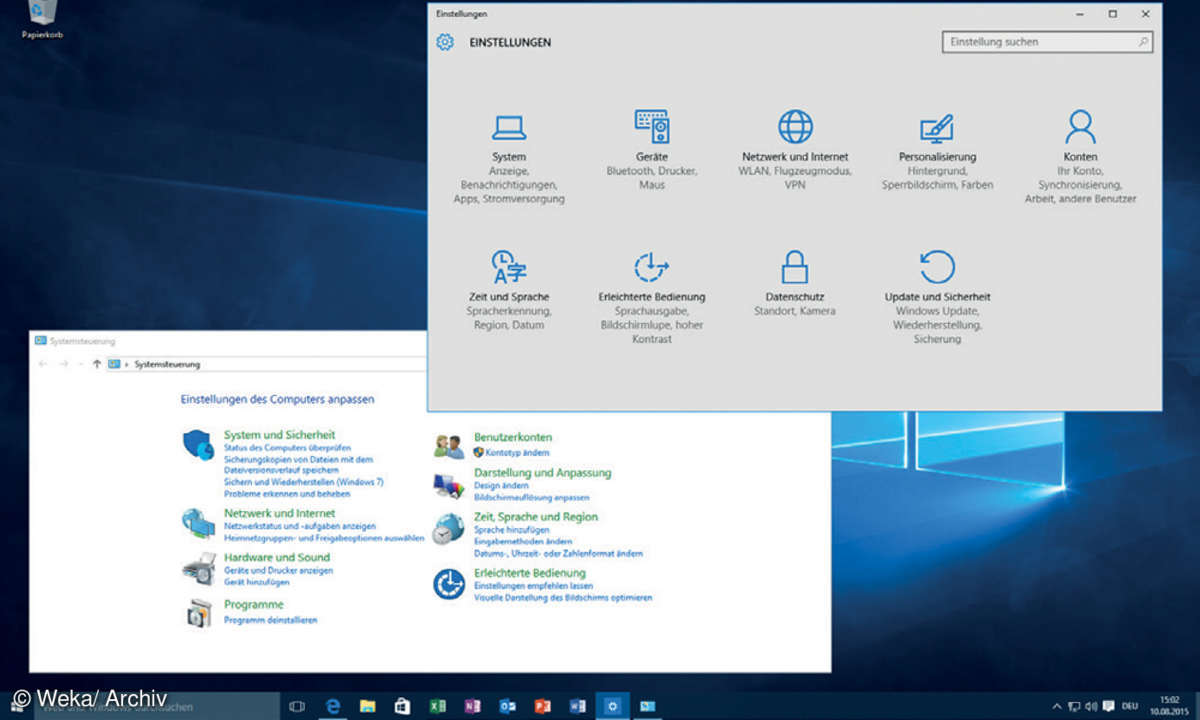
Task: Click Einstellungen empfehlen lassen link
Action: coord(533,586)
